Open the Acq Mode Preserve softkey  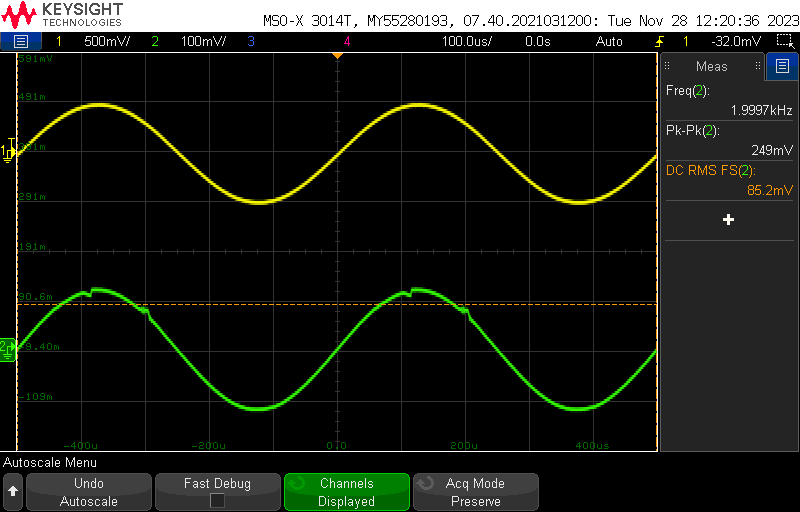click(x=475, y=492)
